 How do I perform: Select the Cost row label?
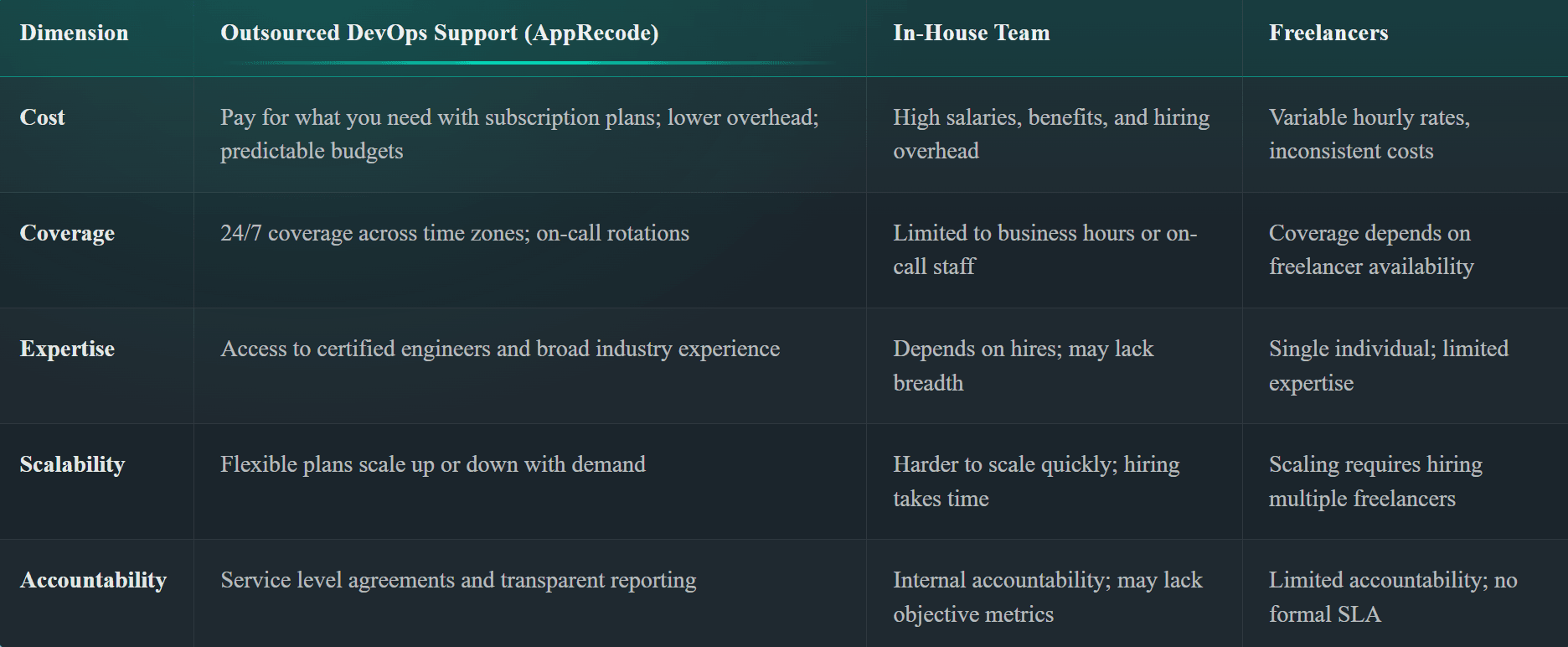click(42, 117)
